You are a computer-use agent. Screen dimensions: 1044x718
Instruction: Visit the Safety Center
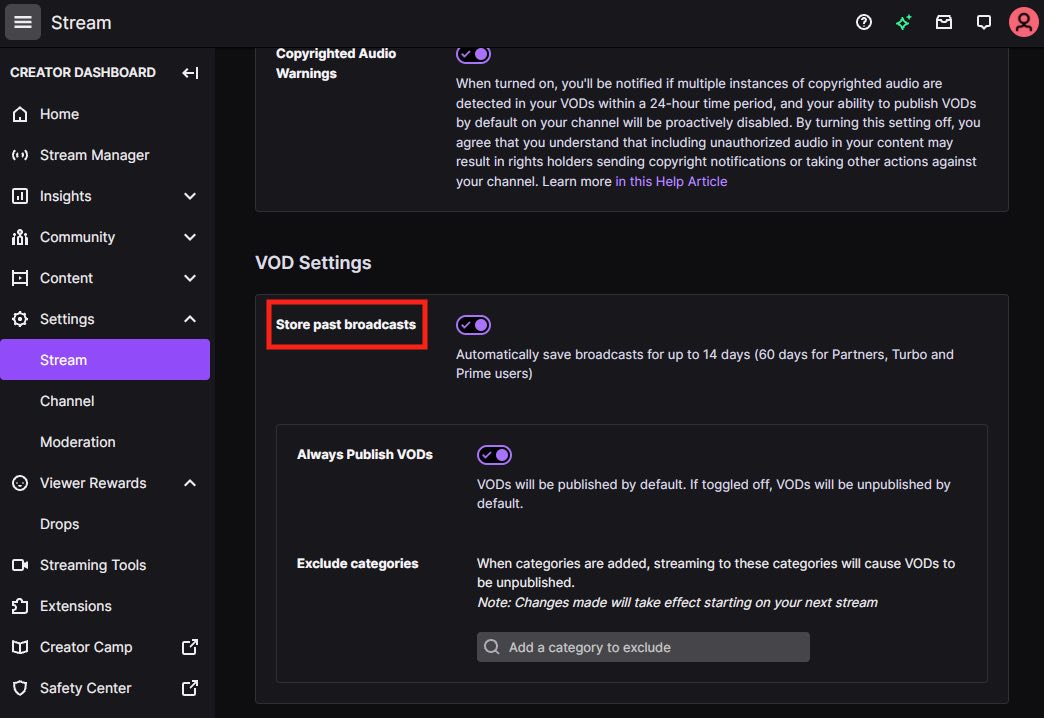coord(84,688)
